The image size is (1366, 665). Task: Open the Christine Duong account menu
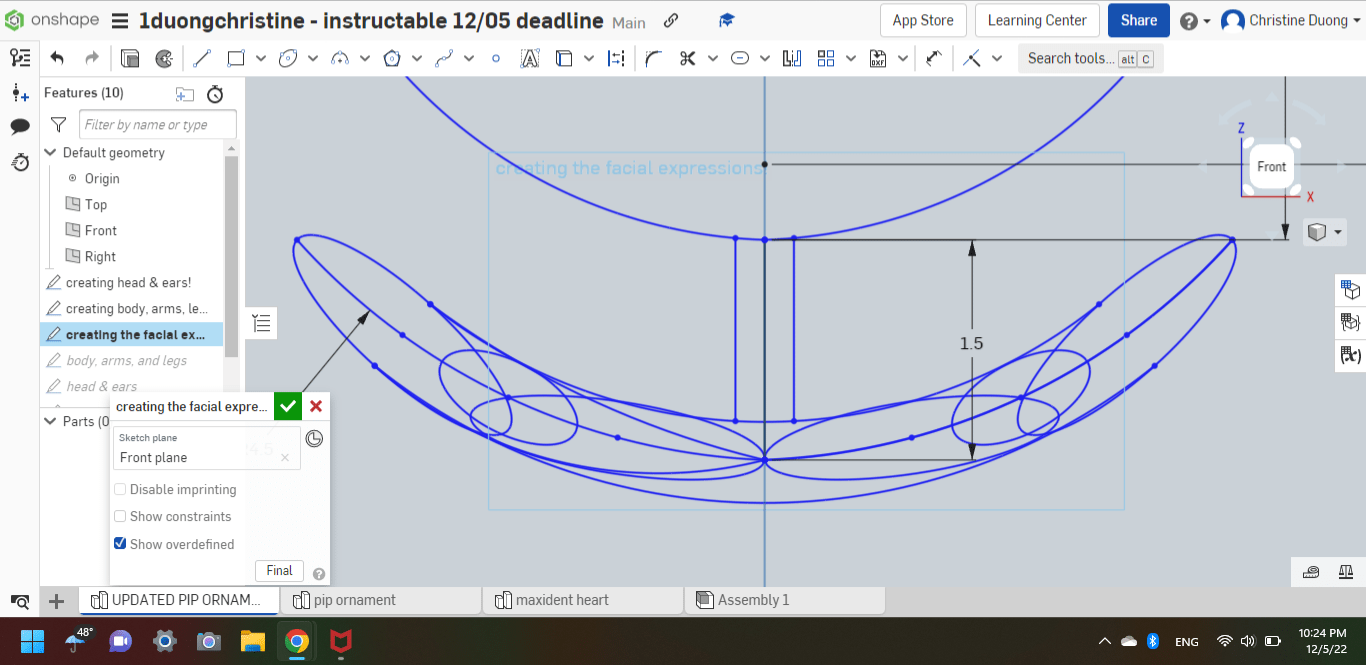[x=1291, y=20]
